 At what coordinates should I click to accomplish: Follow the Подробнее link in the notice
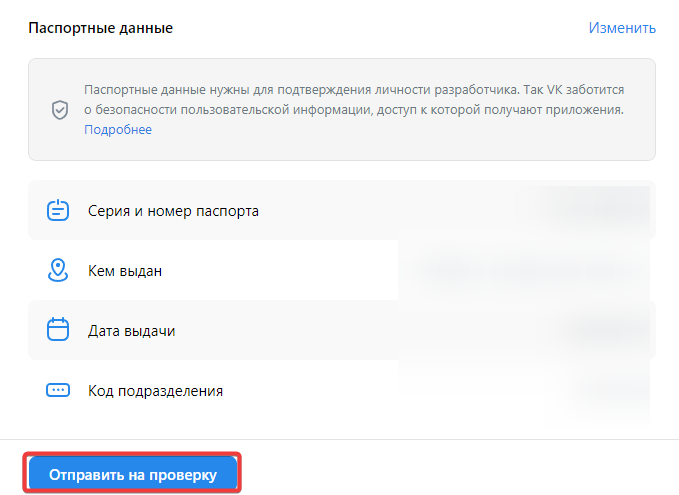coord(118,129)
